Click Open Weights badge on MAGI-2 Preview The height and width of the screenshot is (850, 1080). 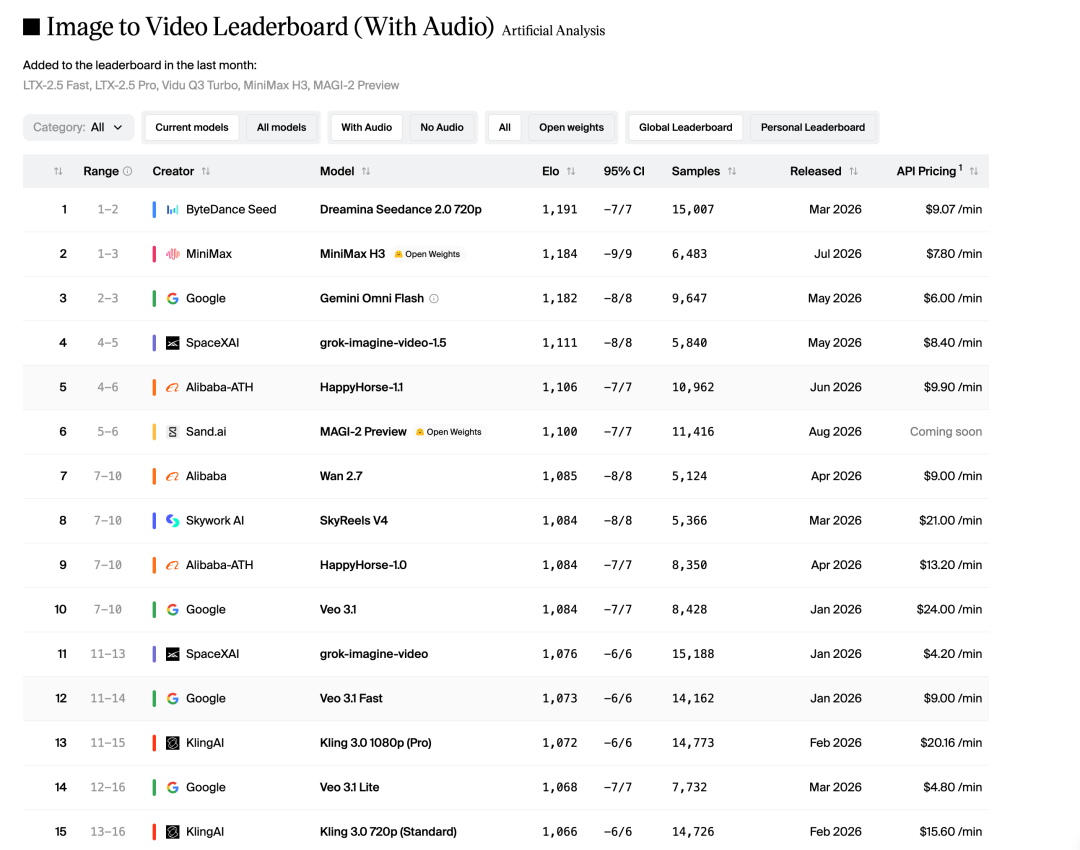pyautogui.click(x=449, y=432)
